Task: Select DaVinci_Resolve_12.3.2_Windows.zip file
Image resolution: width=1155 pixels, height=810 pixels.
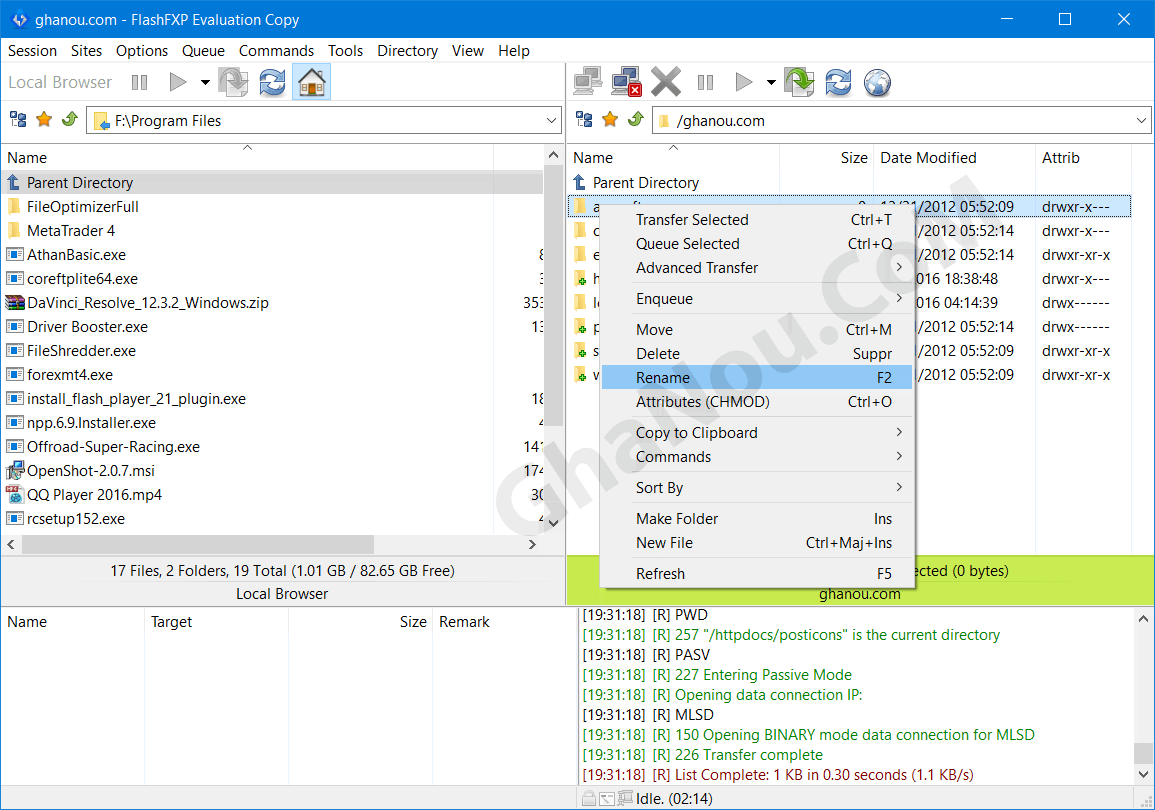Action: (x=273, y=303)
